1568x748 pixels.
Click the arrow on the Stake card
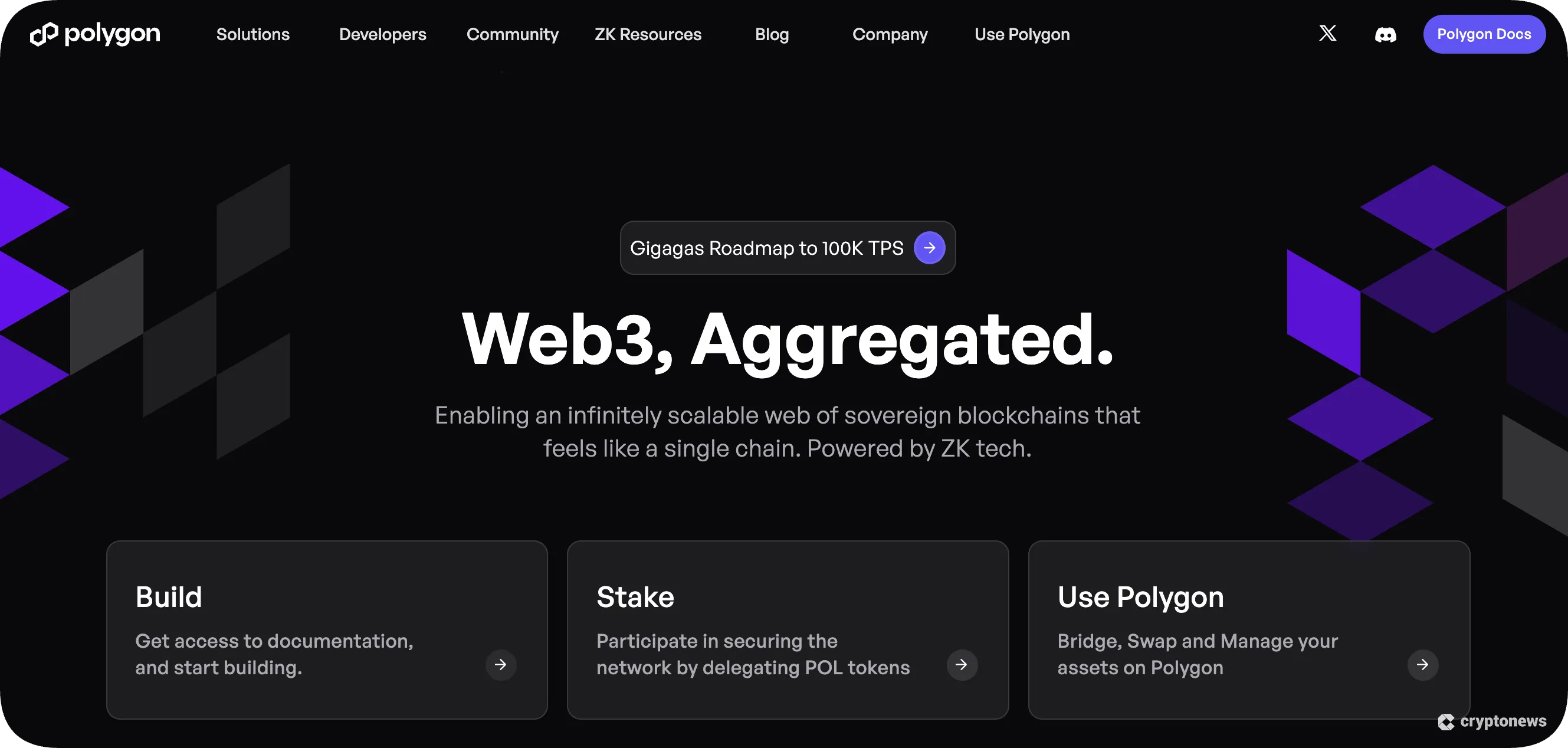tap(962, 665)
